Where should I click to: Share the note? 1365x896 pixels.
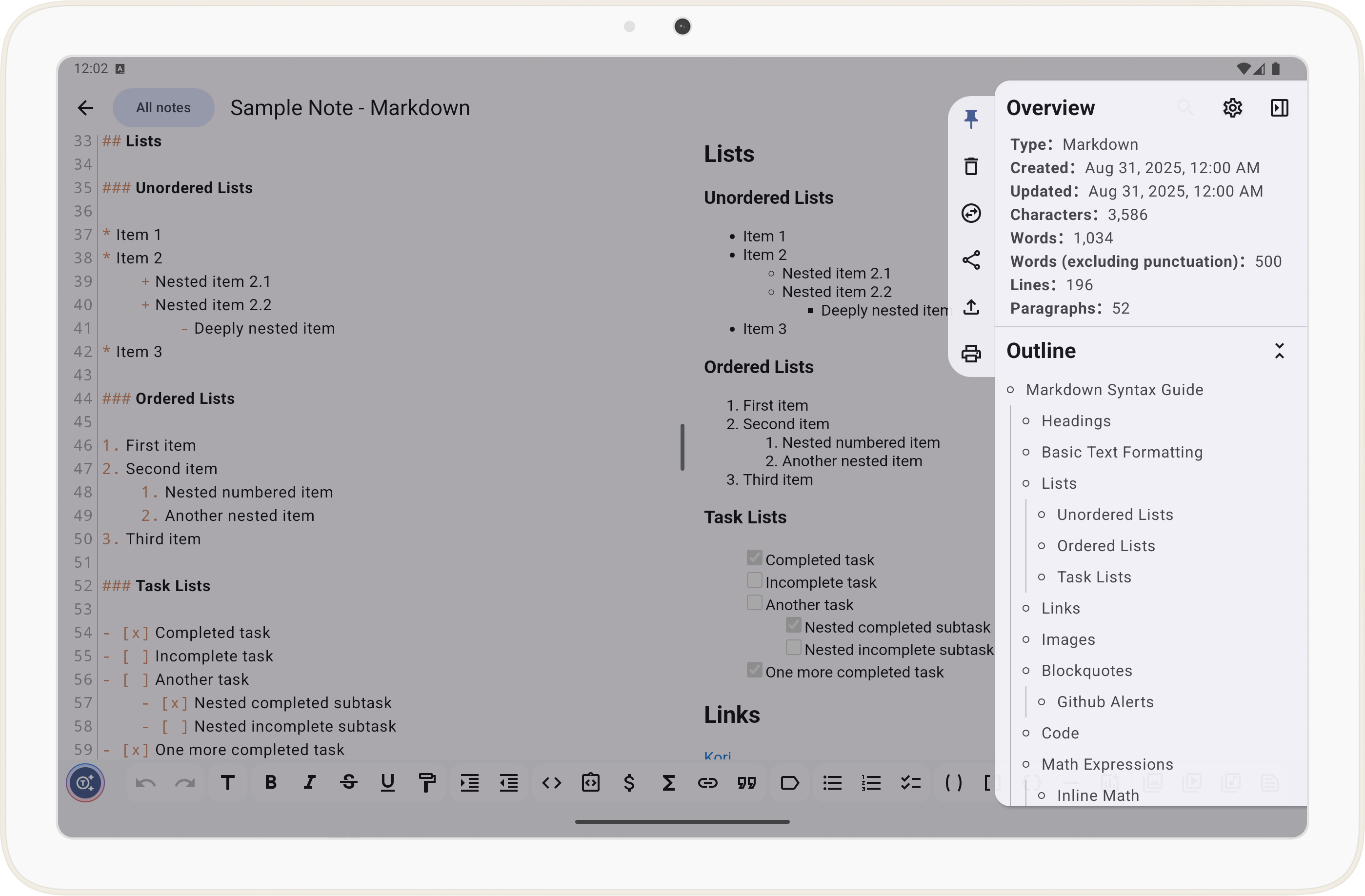click(971, 260)
